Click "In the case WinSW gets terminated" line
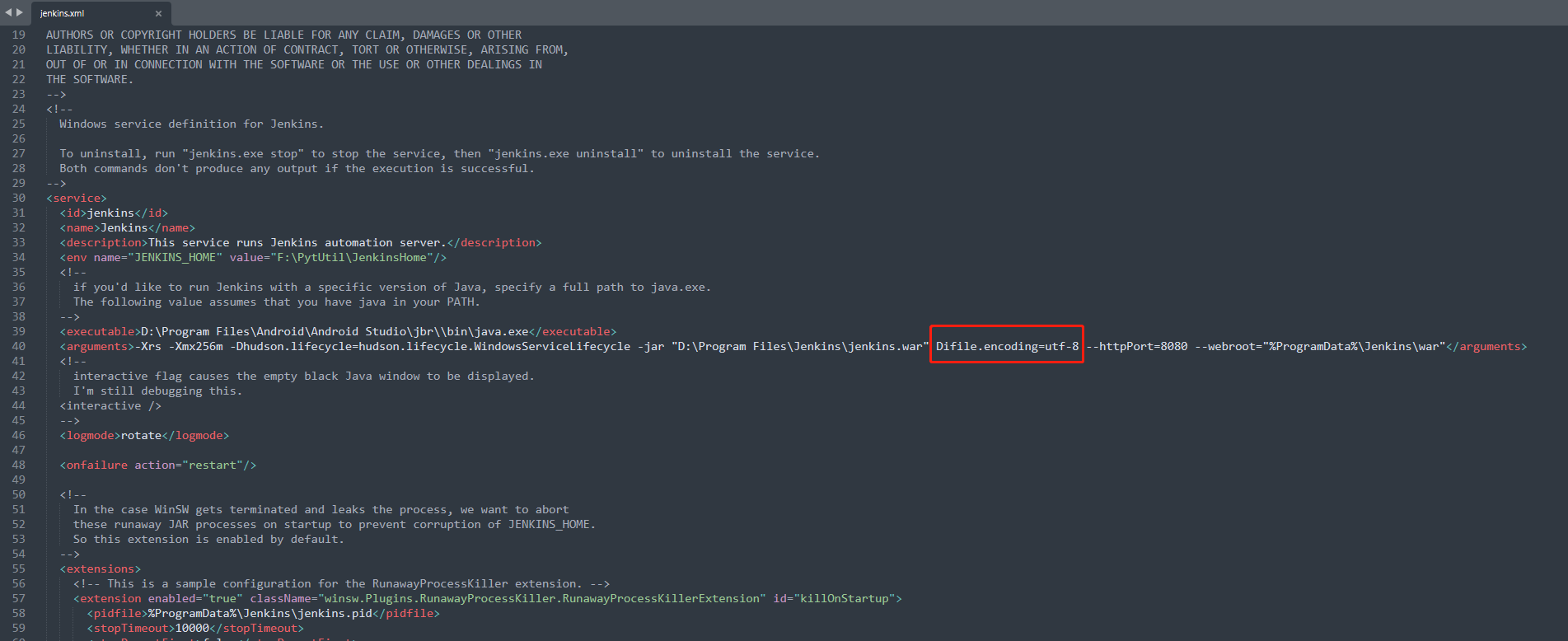 point(321,509)
